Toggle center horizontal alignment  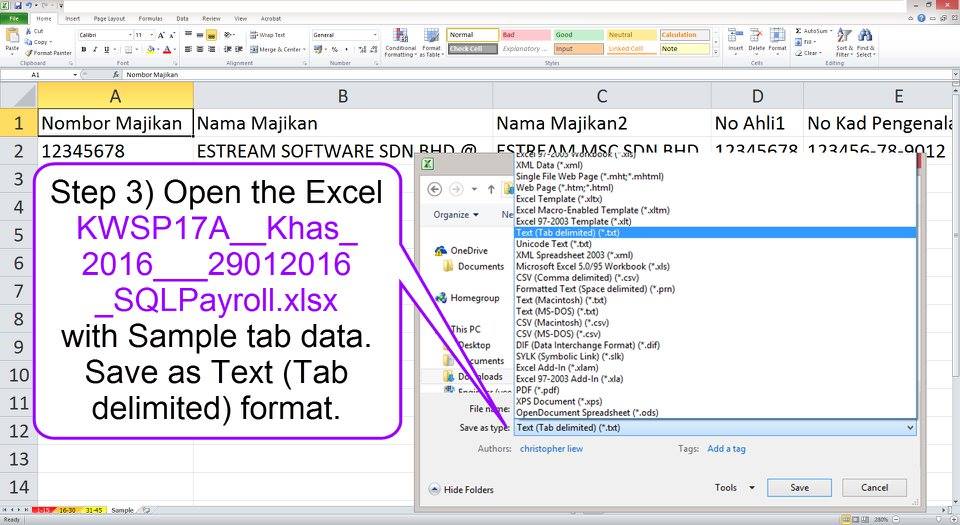coord(200,49)
